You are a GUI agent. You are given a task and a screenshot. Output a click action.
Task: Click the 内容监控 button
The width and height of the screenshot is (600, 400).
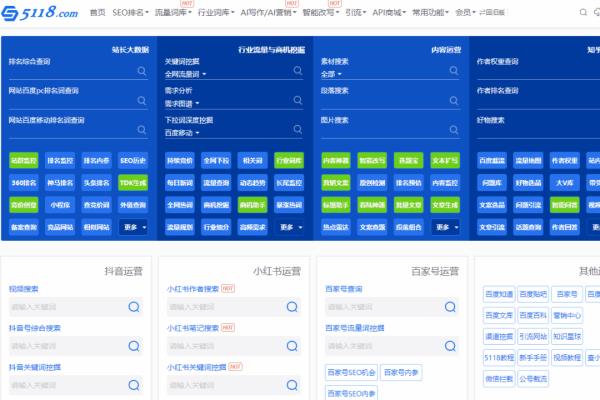coord(445,183)
